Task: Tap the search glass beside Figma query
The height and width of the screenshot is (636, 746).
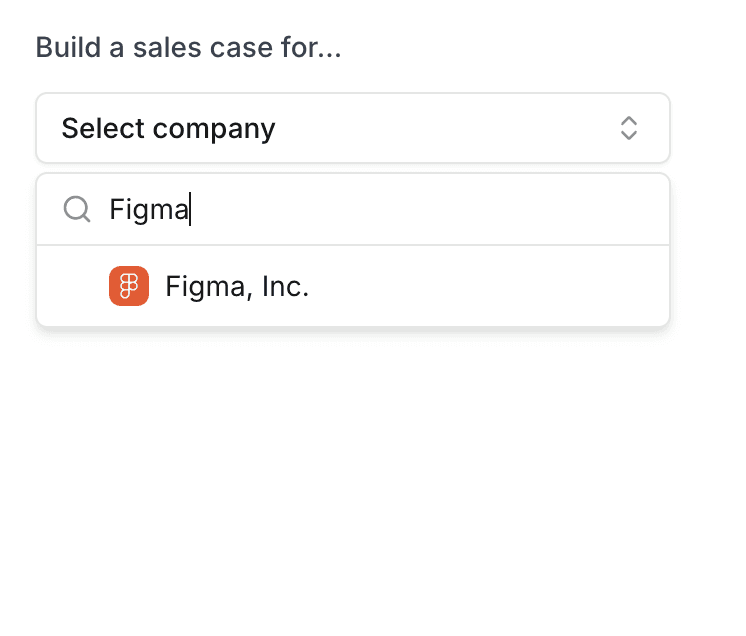Action: 77,209
